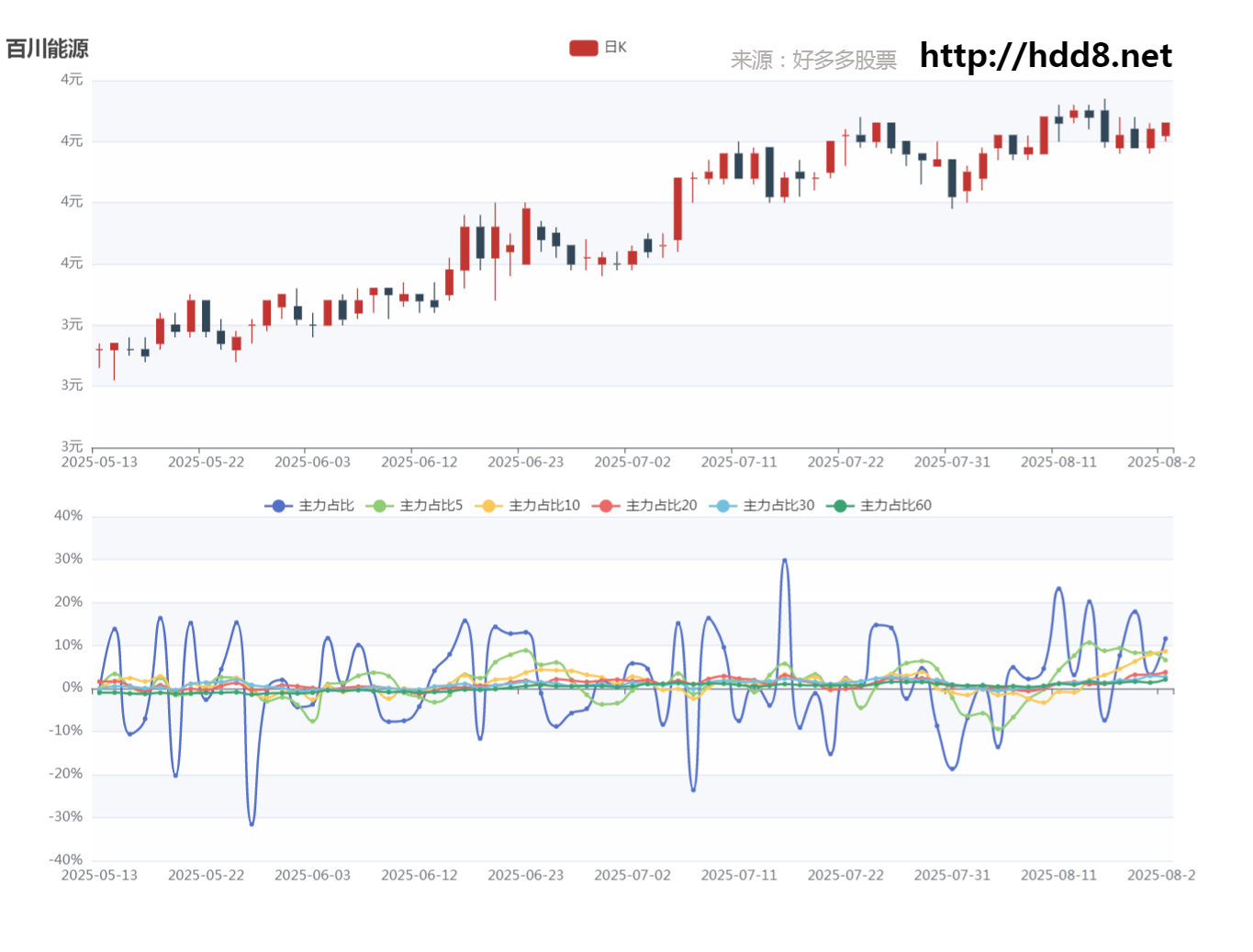Click the 2025-07-02 label on lower chart axis
1253x952 pixels.
[632, 875]
